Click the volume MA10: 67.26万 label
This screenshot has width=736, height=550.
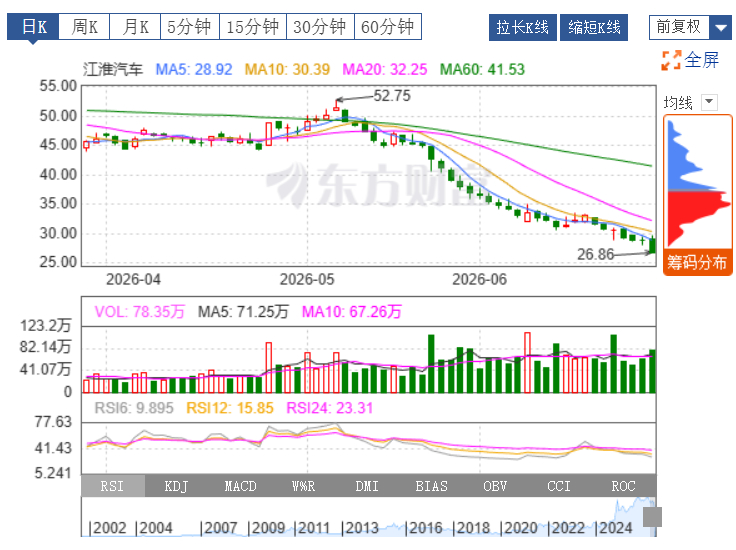pyautogui.click(x=352, y=312)
